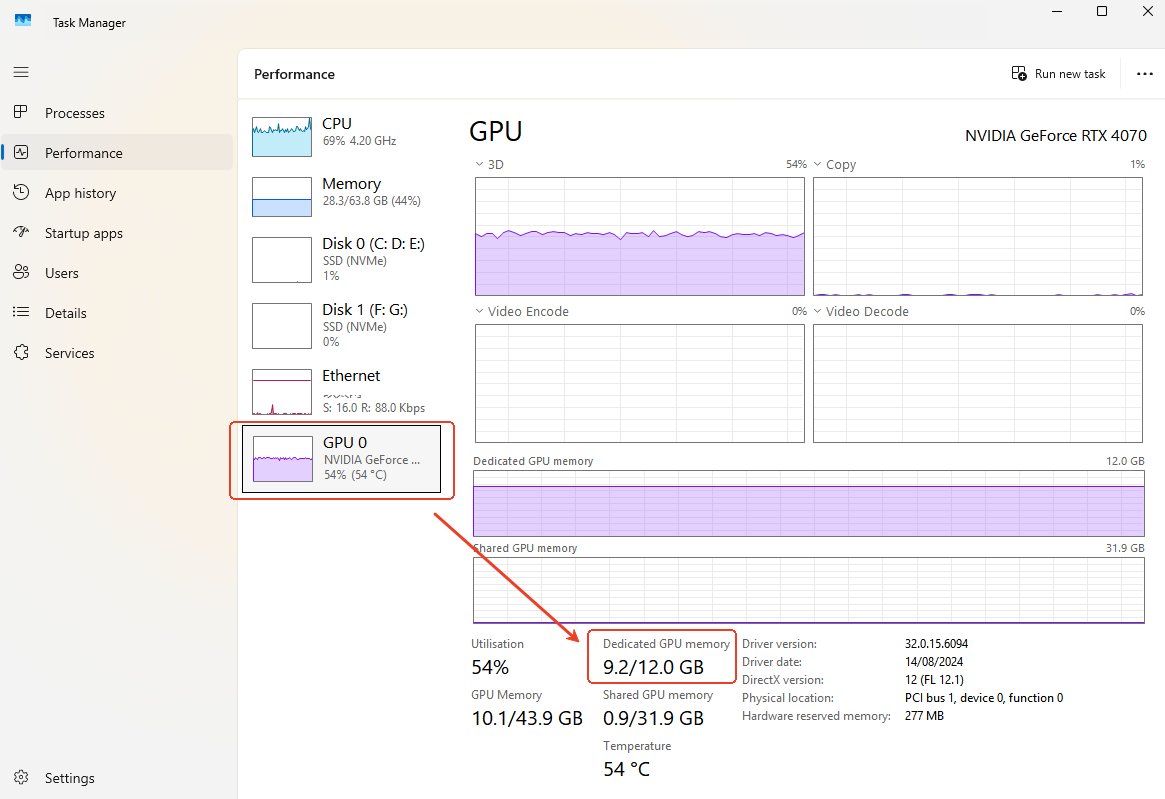The width and height of the screenshot is (1165, 799).
Task: Select the App history icon
Action: pyautogui.click(x=21, y=193)
